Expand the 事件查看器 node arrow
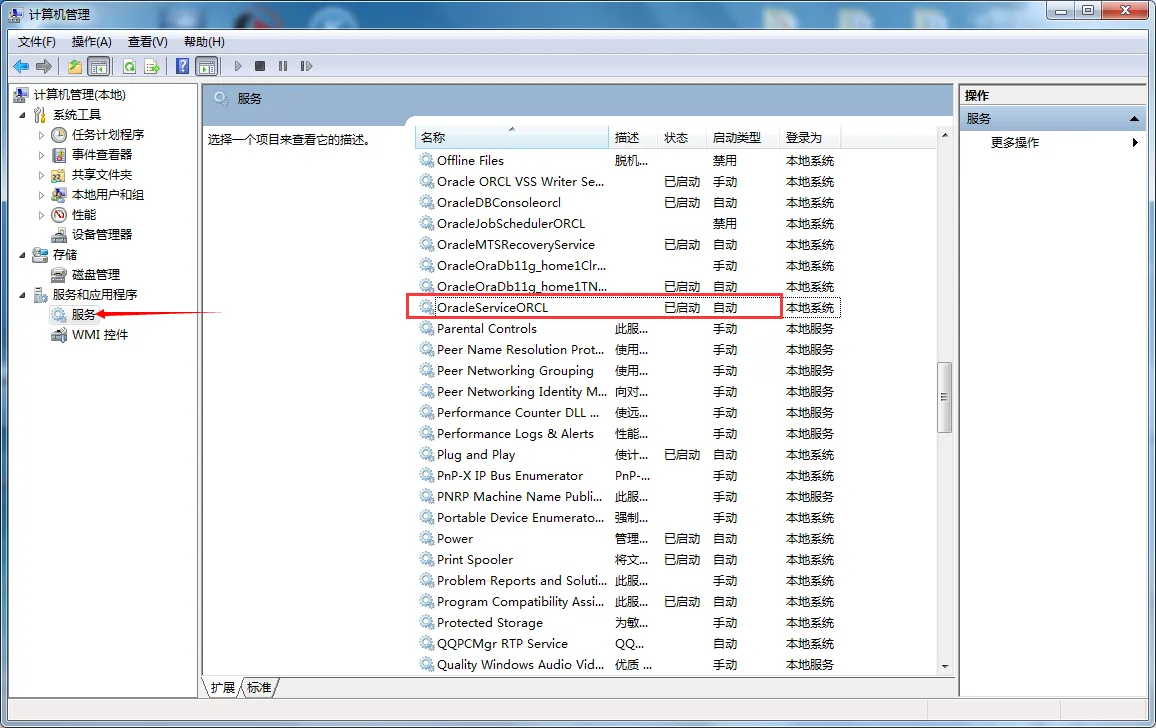1156x728 pixels. 41,155
